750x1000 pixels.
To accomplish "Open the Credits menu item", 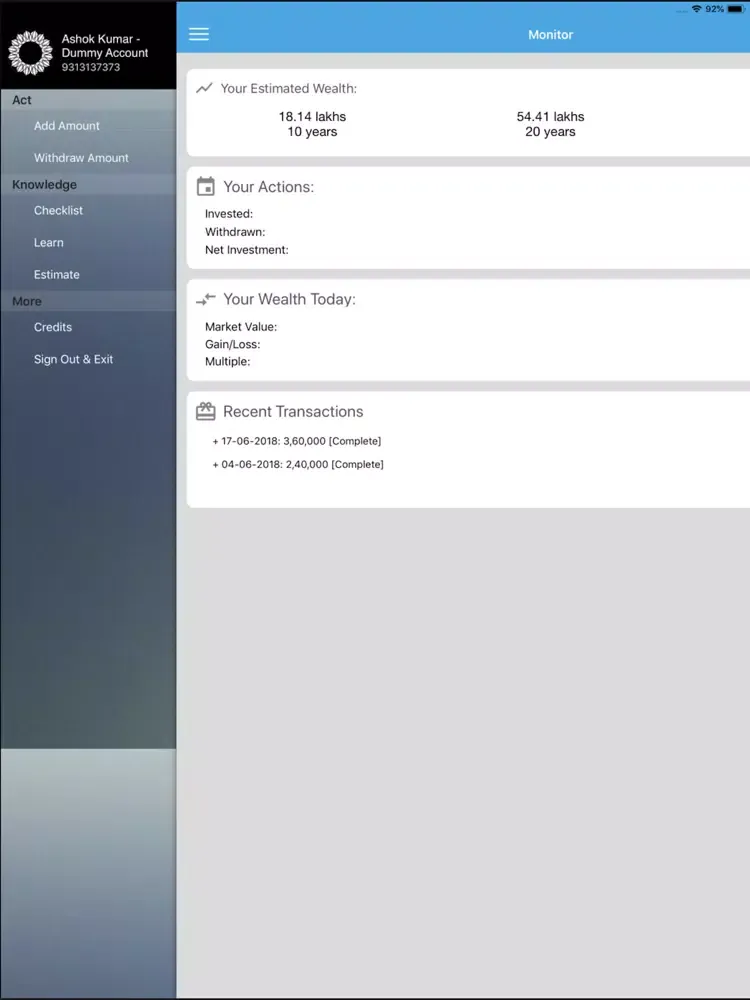I will (x=53, y=327).
